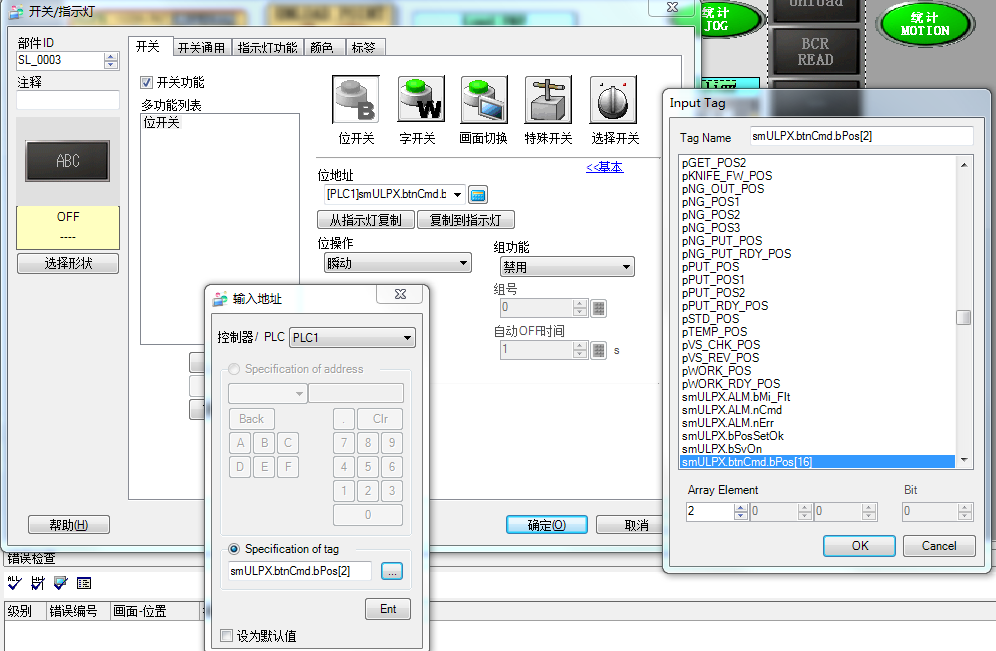The image size is (996, 651).
Task: Select pWORK_RDY_POS in the tag list
Action: click(731, 384)
